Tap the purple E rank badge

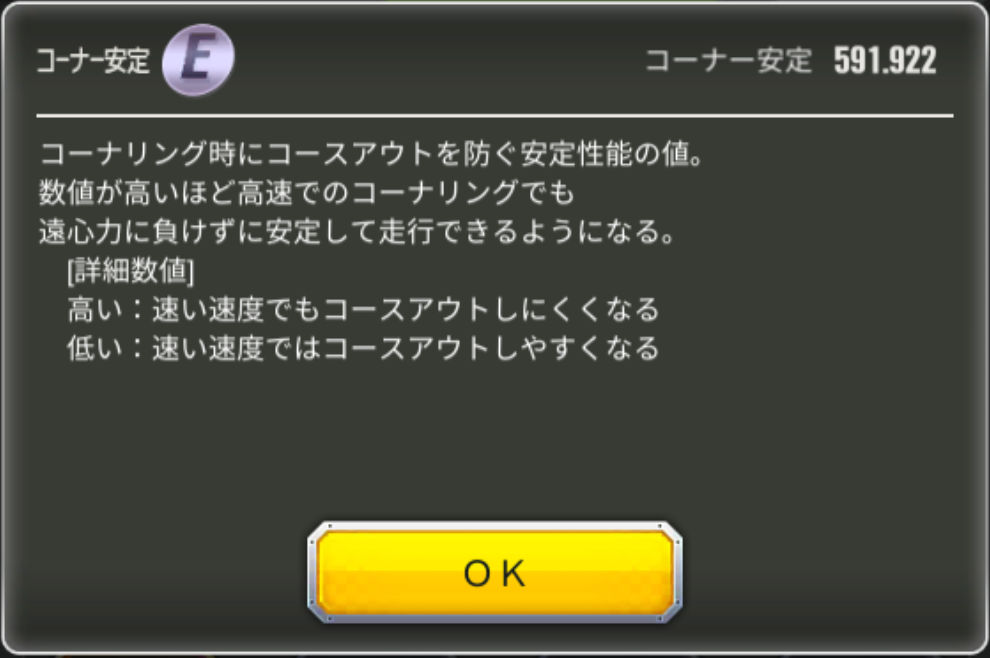click(198, 59)
